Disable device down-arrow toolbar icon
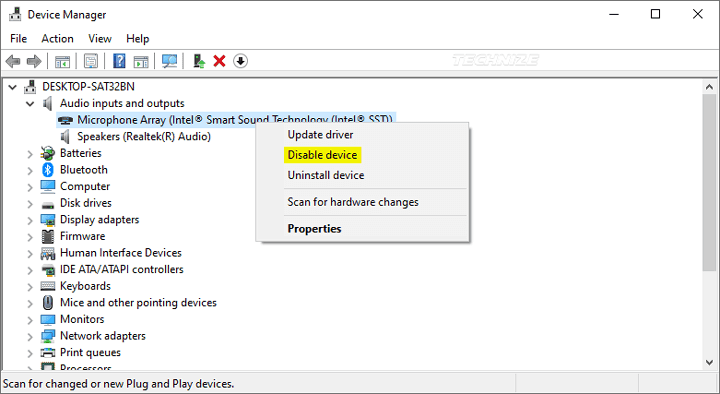The width and height of the screenshot is (720, 394). click(x=241, y=61)
